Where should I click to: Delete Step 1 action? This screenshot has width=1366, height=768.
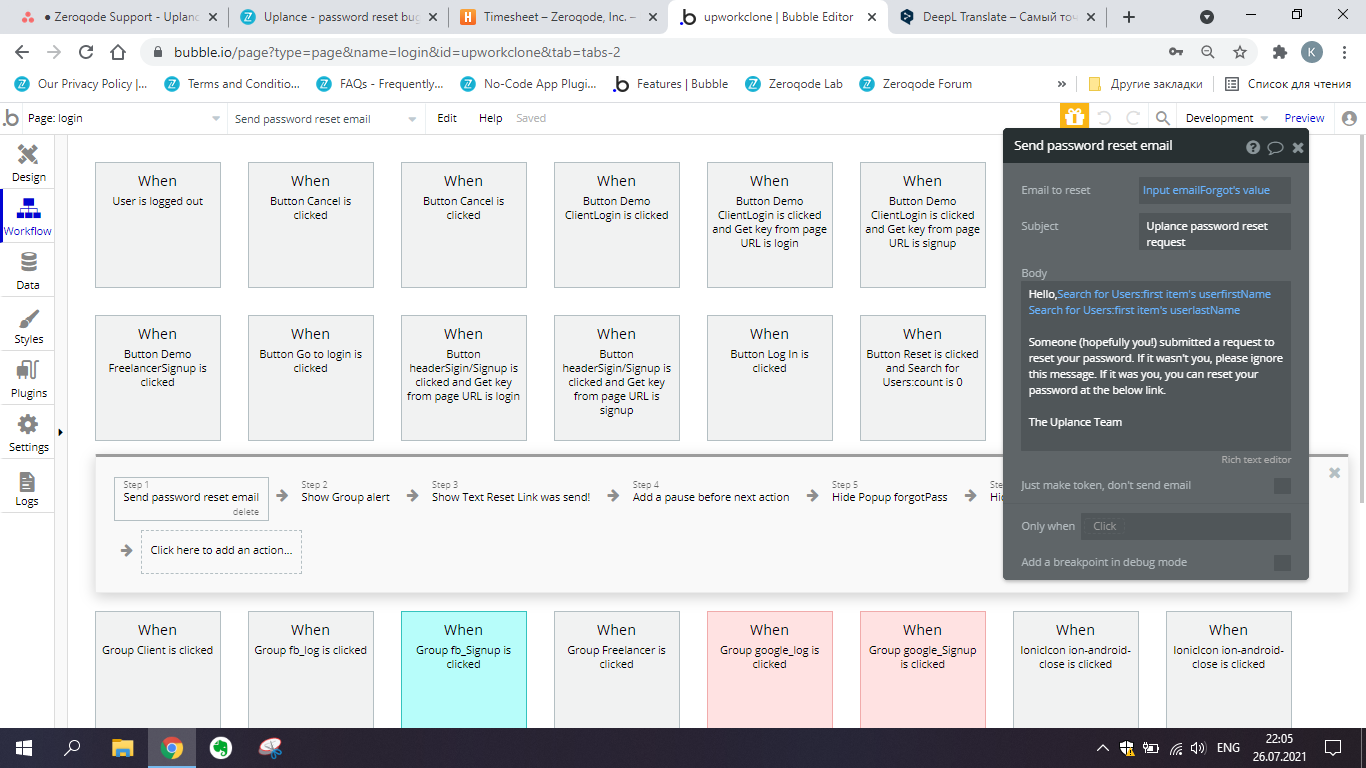click(x=246, y=512)
